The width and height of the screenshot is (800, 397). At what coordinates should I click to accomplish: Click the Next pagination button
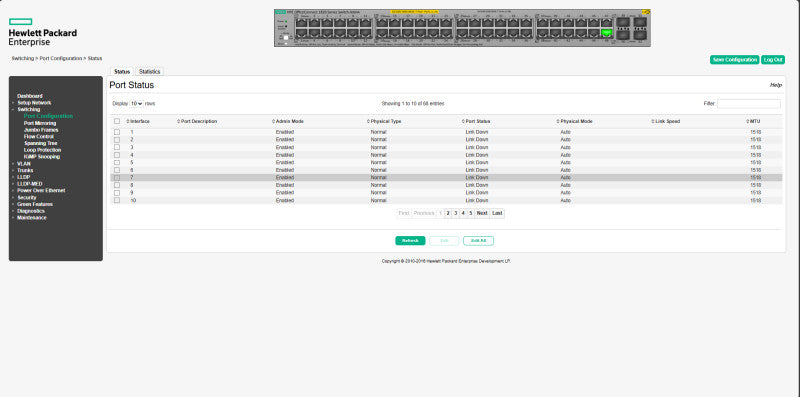coord(482,213)
